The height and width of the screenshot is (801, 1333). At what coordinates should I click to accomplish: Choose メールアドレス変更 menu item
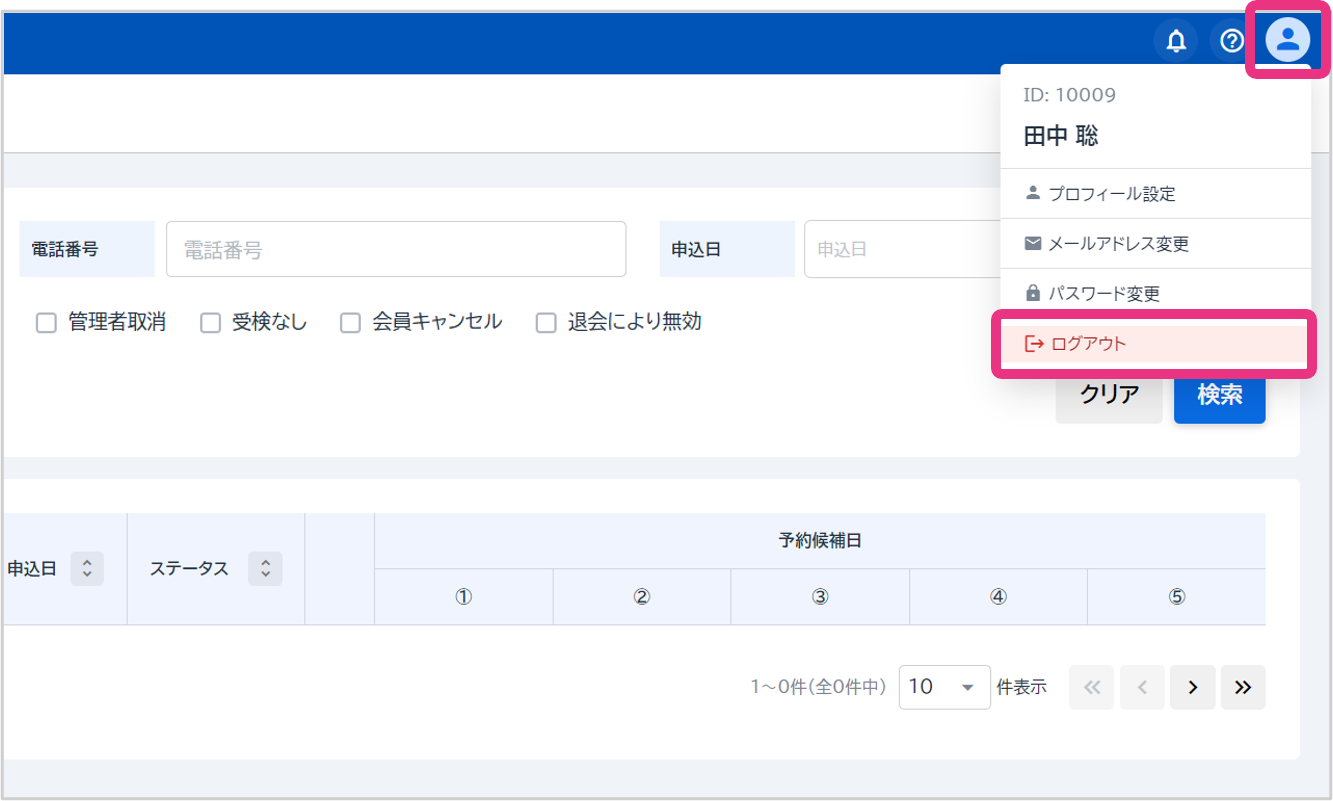pyautogui.click(x=1117, y=244)
